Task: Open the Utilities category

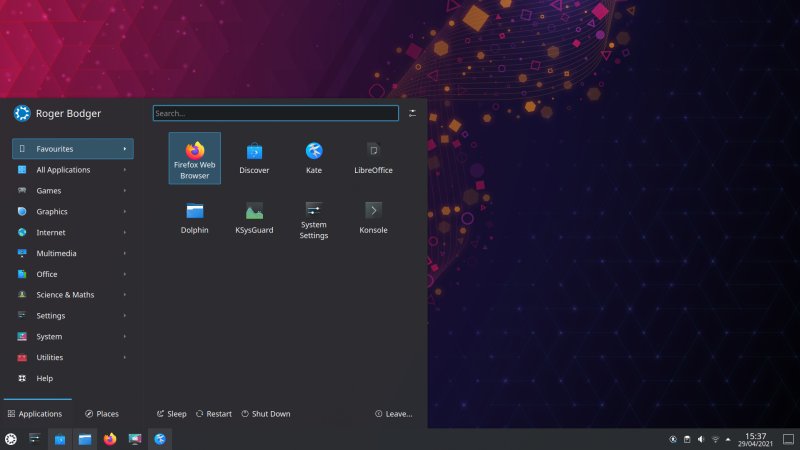Action: click(72, 358)
